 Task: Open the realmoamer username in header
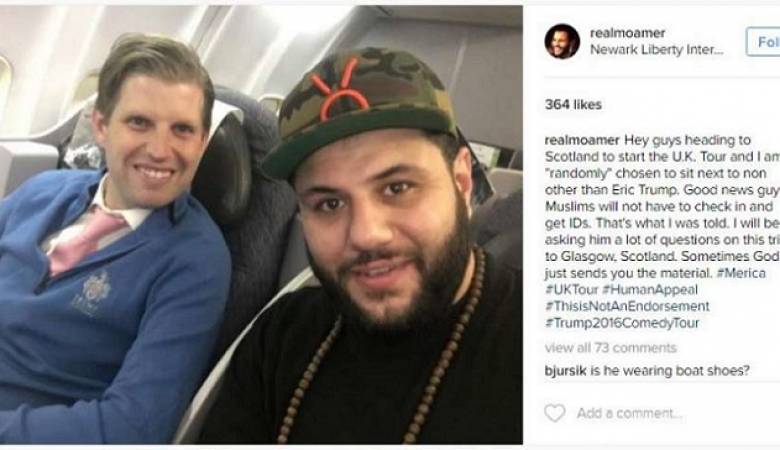tap(627, 33)
